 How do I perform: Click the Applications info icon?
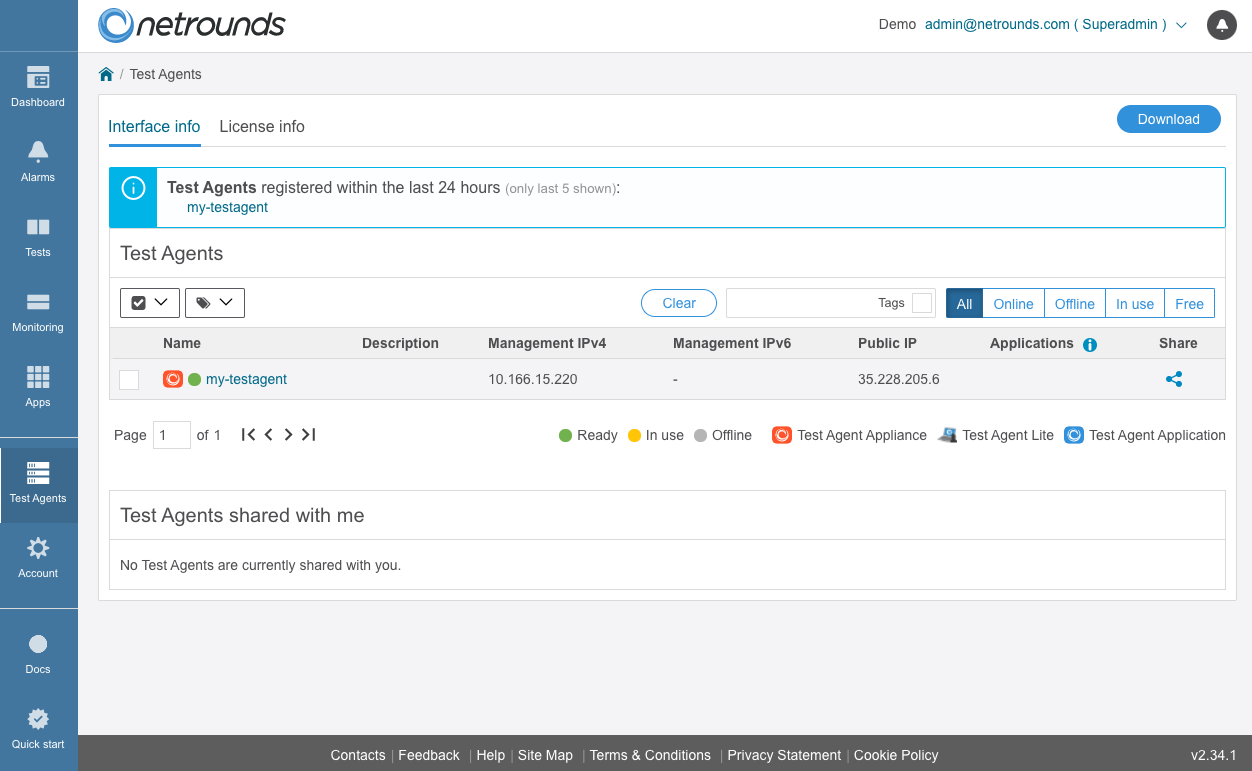tap(1090, 344)
